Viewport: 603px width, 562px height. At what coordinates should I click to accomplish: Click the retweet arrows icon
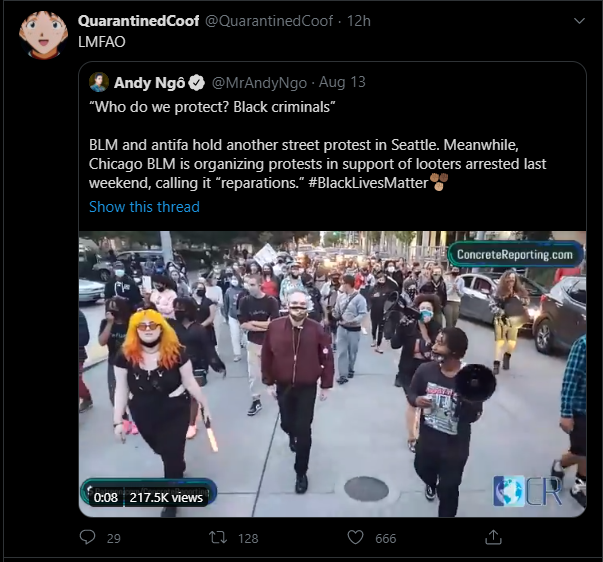pos(218,537)
